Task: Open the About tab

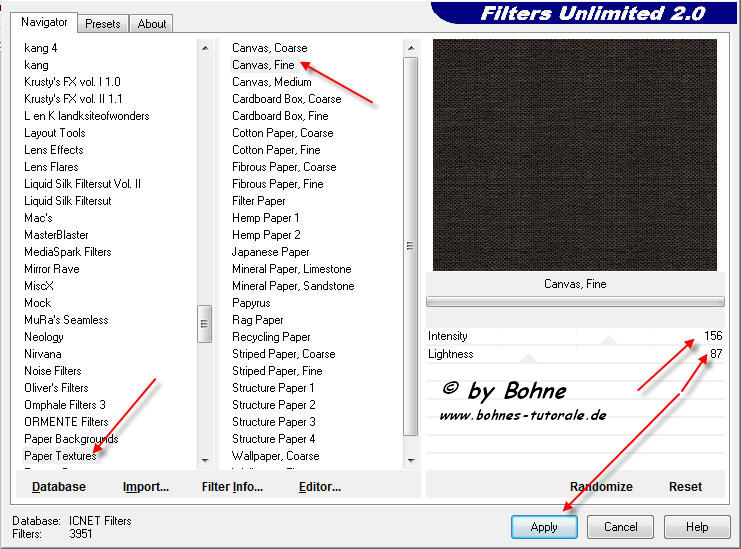Action: (x=152, y=23)
